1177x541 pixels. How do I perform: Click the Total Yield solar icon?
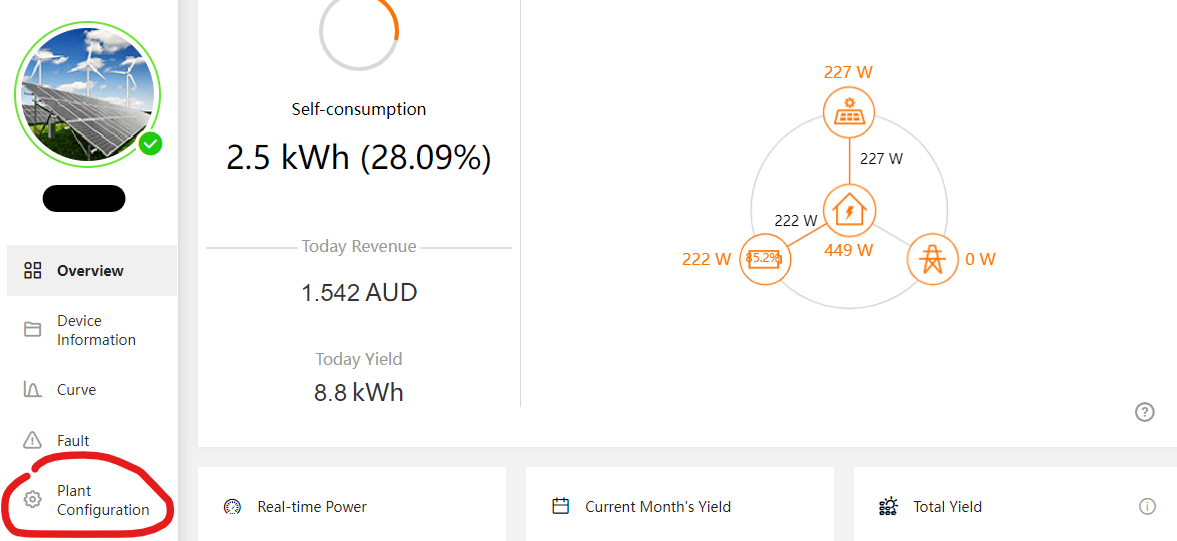pos(888,506)
